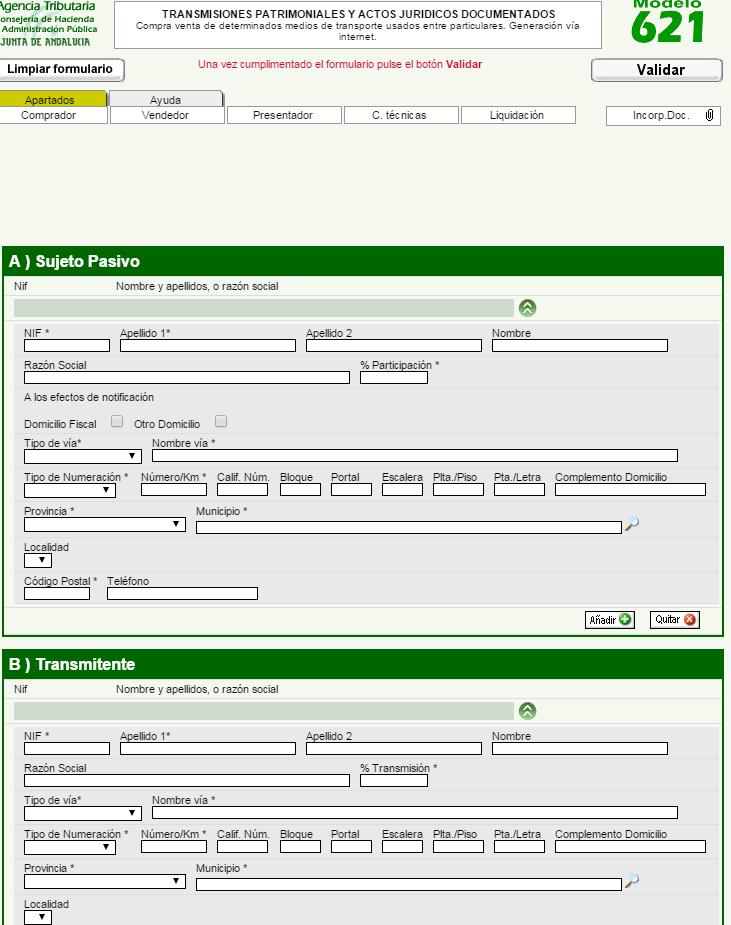The image size is (731, 925).
Task: Focus Sujeto Pasivo Nombre field
Action: (x=580, y=346)
